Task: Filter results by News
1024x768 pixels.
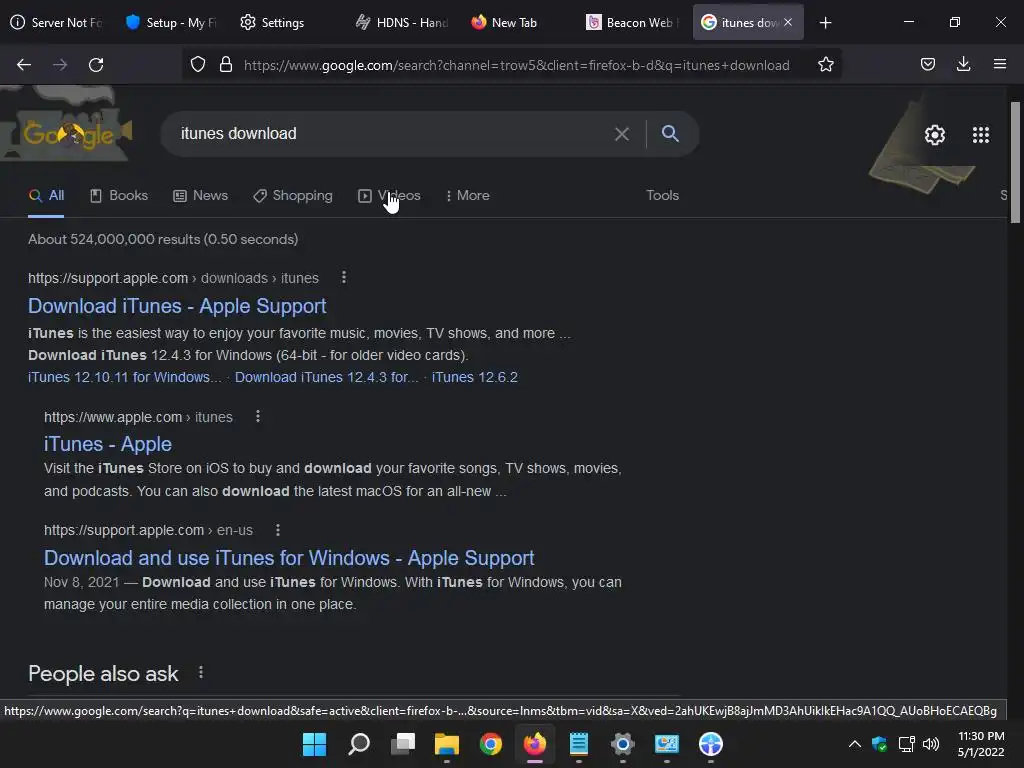Action: pos(200,195)
